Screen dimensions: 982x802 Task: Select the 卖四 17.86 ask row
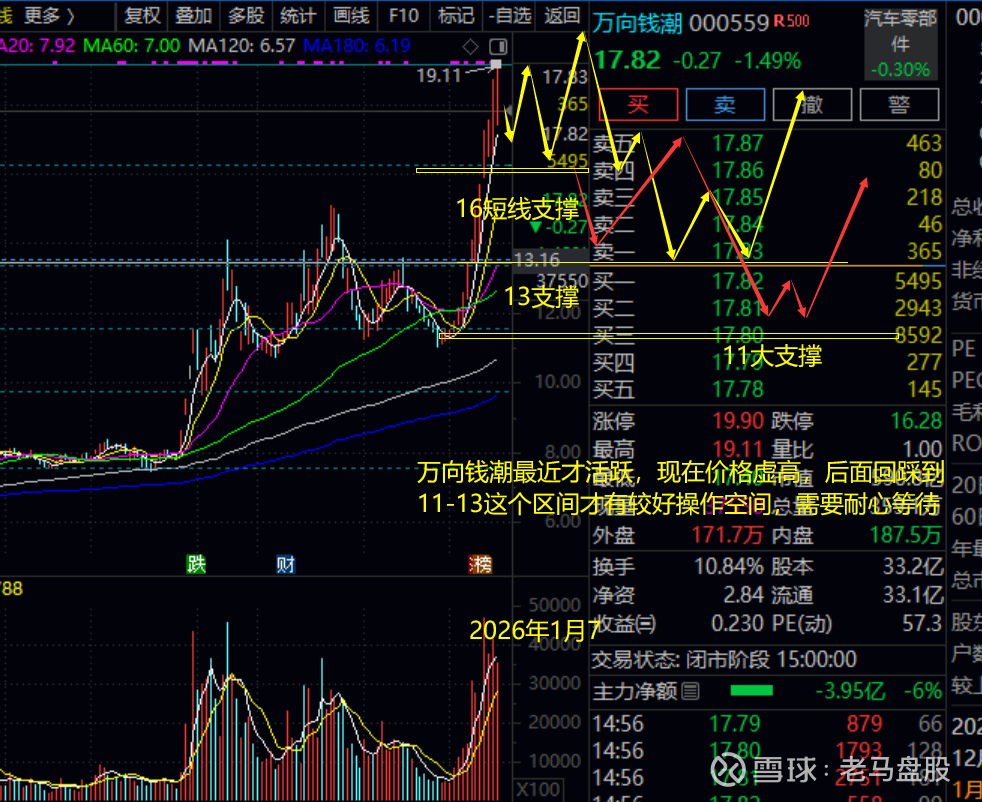point(767,170)
